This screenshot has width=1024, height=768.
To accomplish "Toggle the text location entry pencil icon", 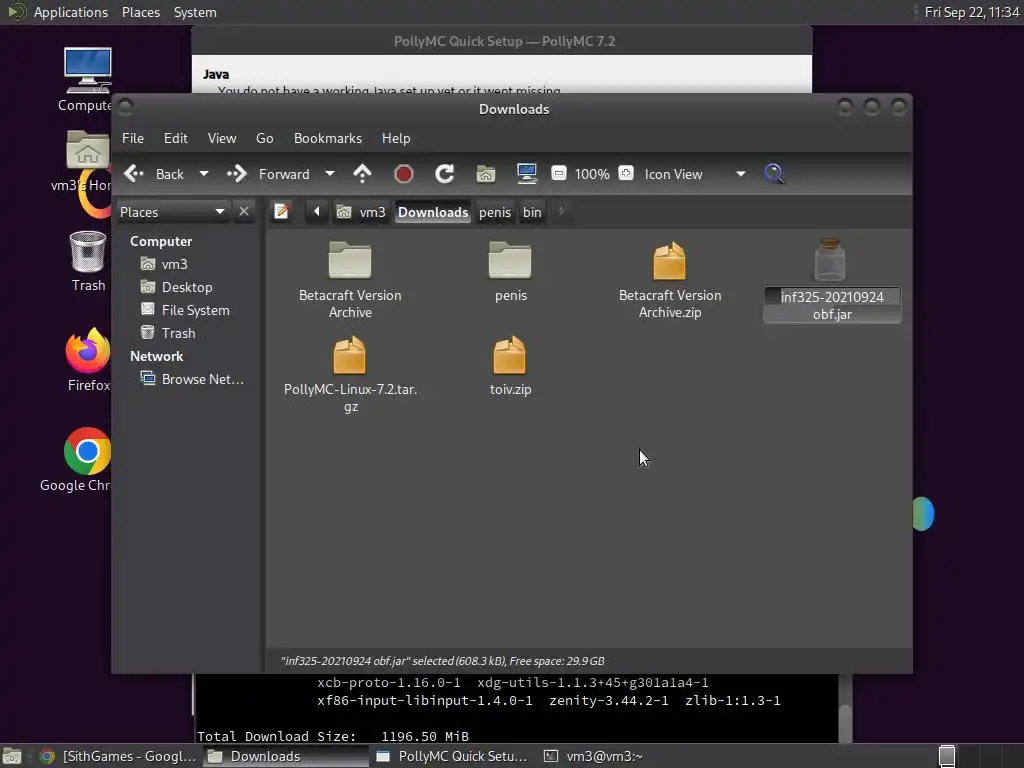I will point(281,212).
